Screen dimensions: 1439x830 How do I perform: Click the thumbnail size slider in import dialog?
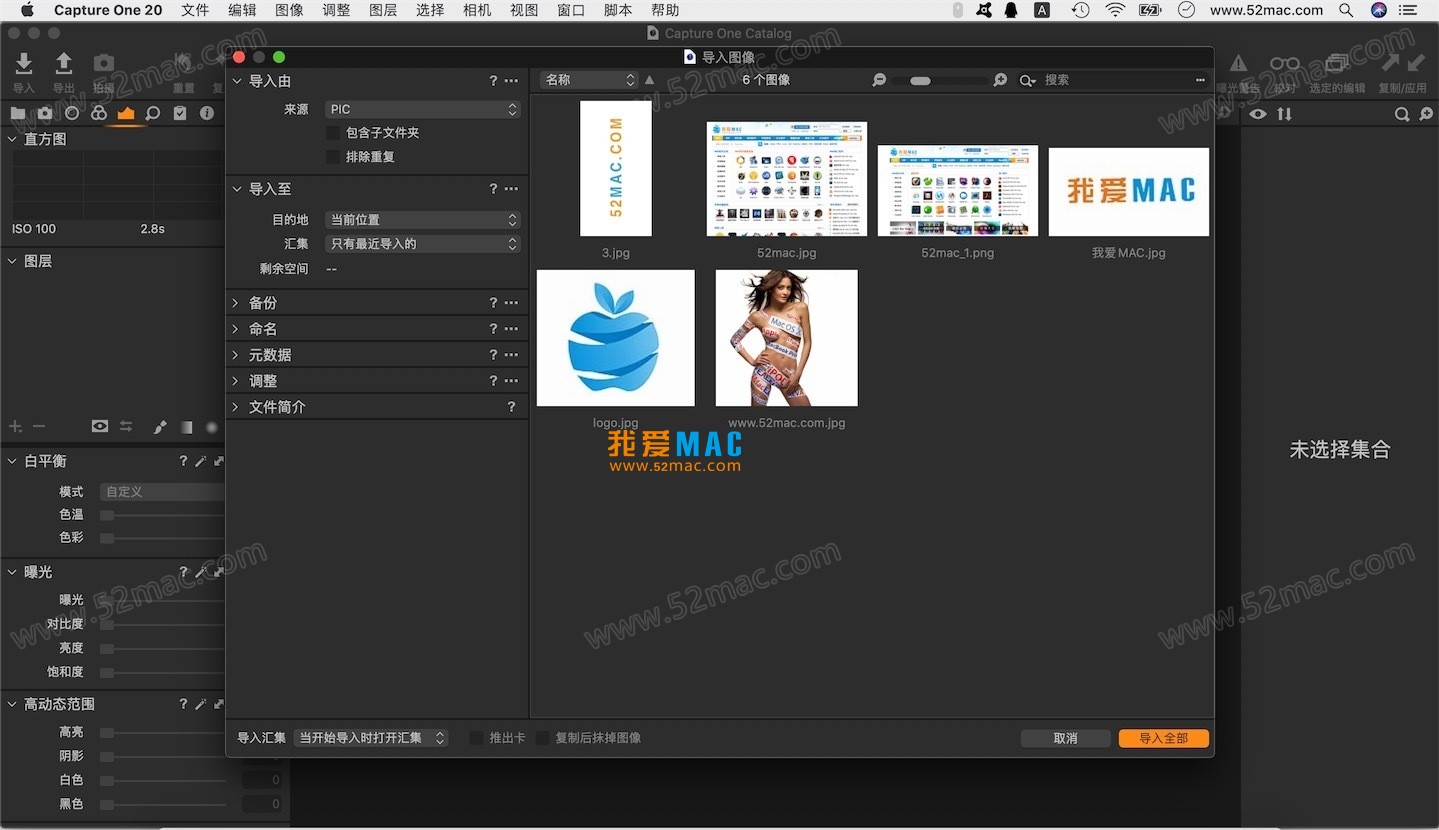click(x=939, y=80)
